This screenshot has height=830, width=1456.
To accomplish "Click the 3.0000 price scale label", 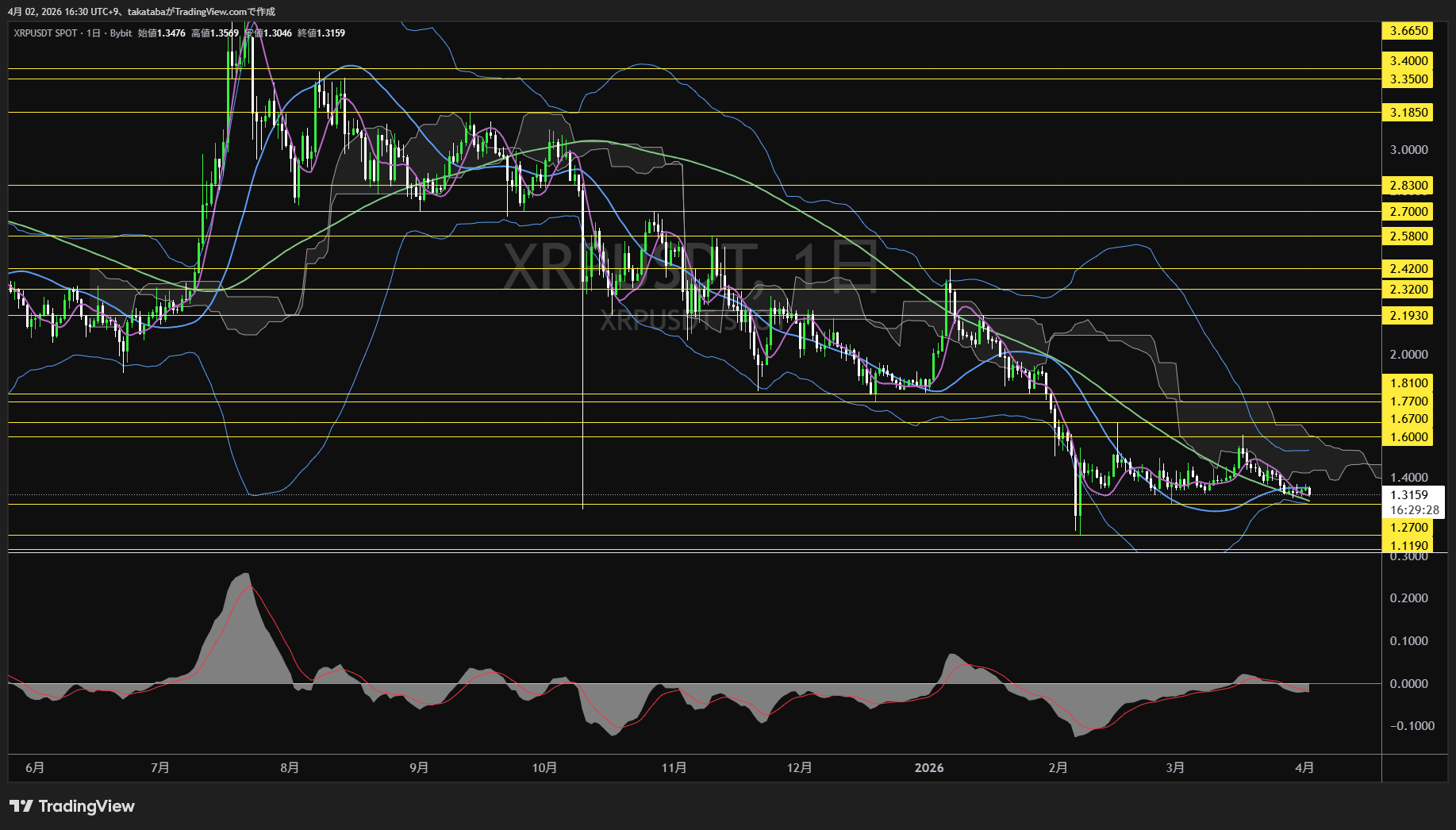I will pyautogui.click(x=1408, y=150).
